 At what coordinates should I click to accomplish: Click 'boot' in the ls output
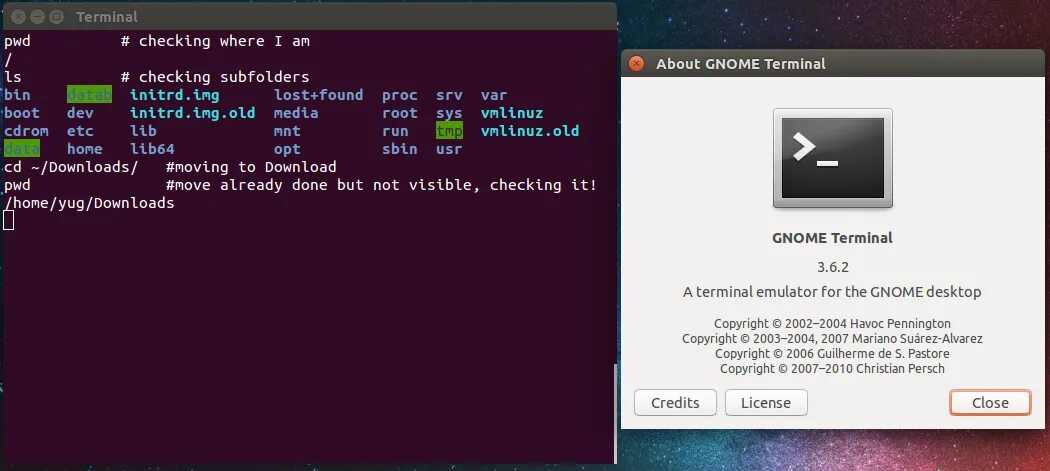[21, 113]
